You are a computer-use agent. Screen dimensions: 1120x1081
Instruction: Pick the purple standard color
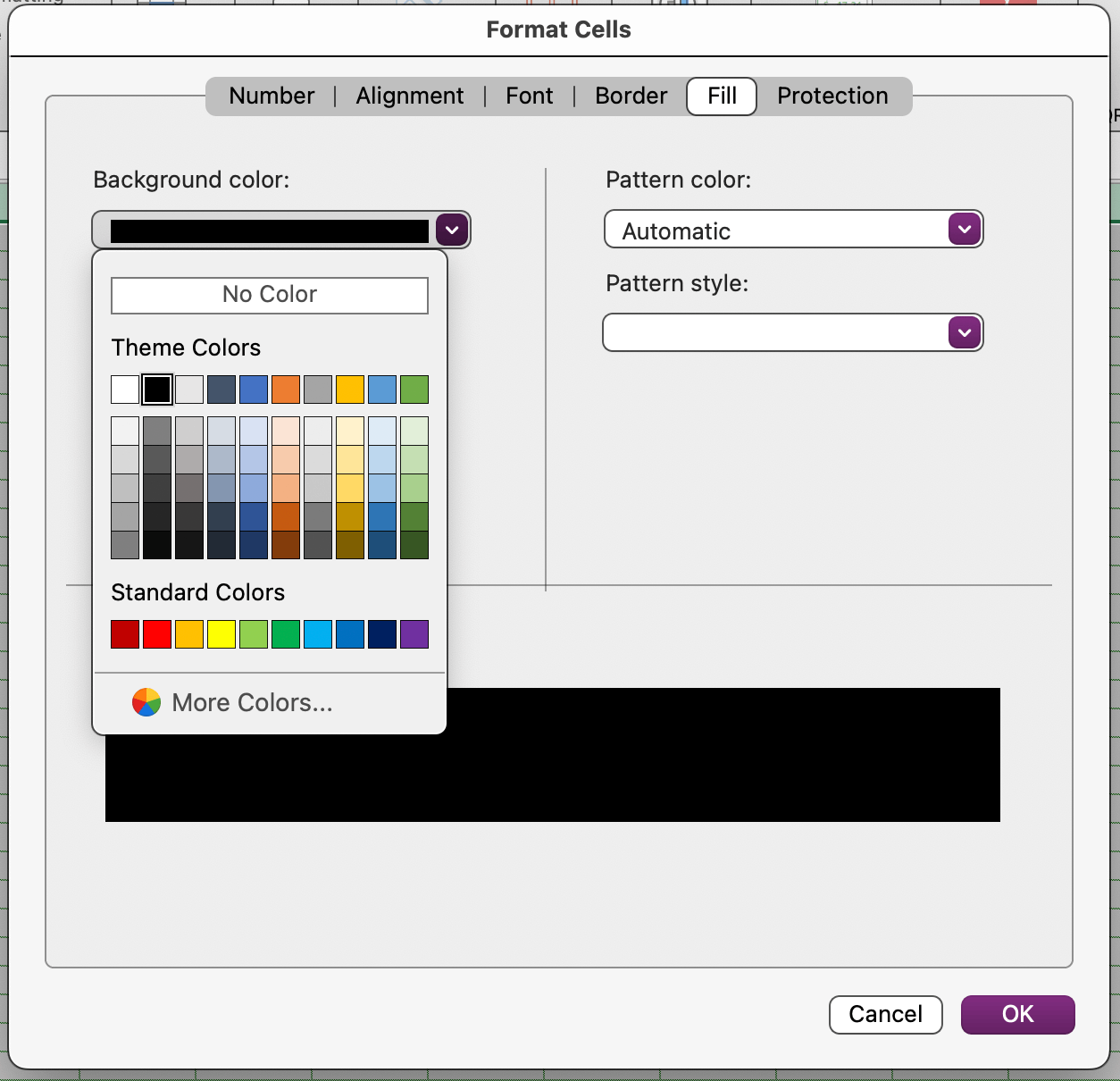pos(414,634)
